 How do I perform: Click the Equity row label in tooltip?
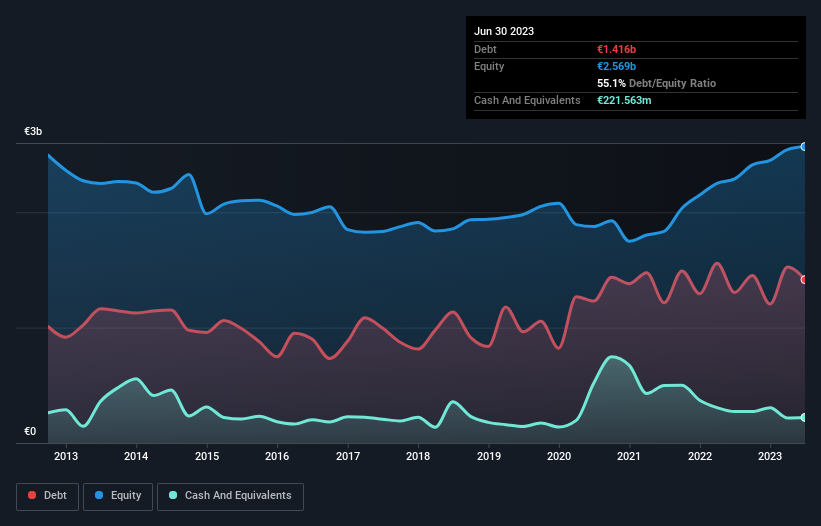tap(489, 66)
